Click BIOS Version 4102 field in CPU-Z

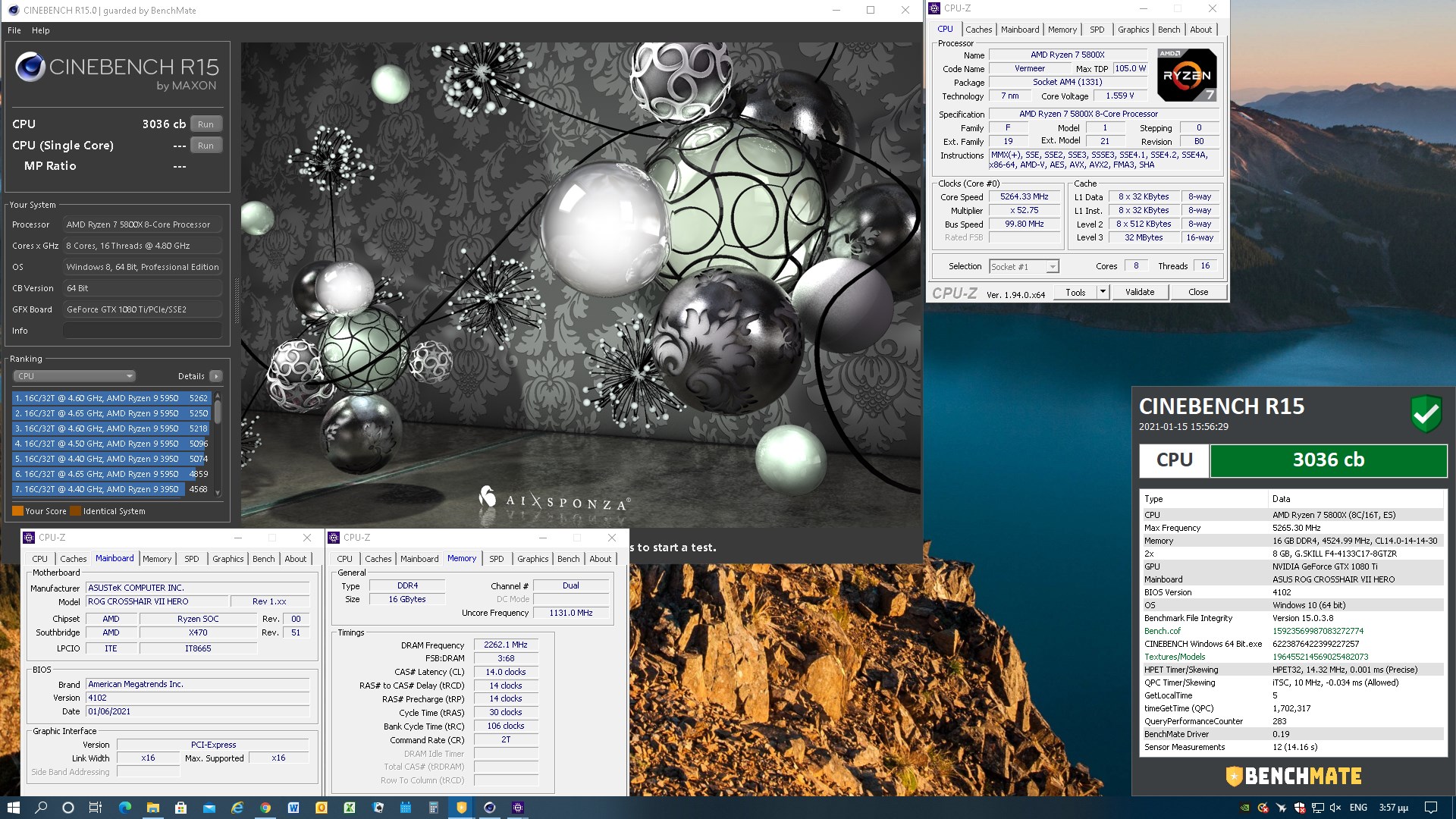click(197, 698)
